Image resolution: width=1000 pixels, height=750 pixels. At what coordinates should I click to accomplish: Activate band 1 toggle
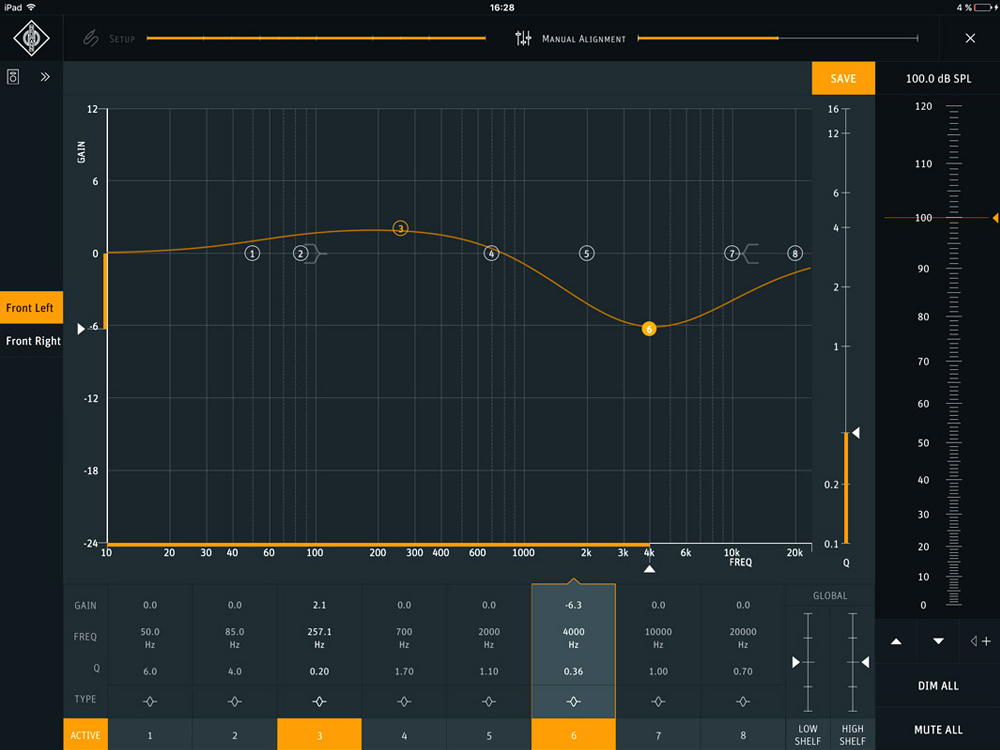150,735
